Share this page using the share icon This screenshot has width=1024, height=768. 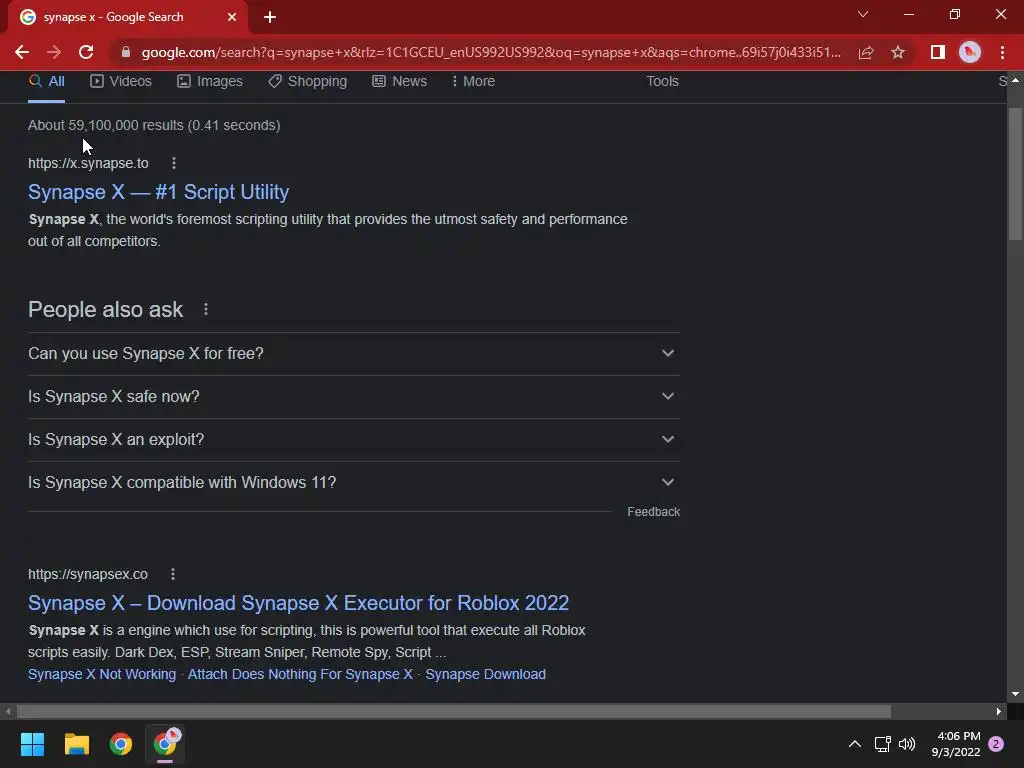click(866, 52)
